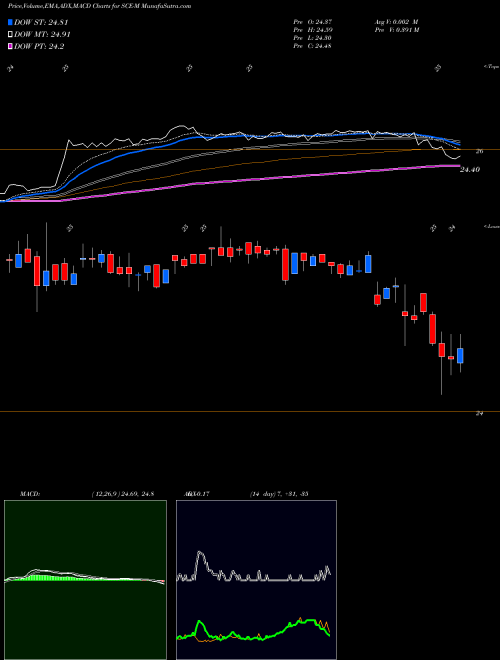
Task: Click the tall red candlestick mid-chart
Action: (x=286, y=264)
